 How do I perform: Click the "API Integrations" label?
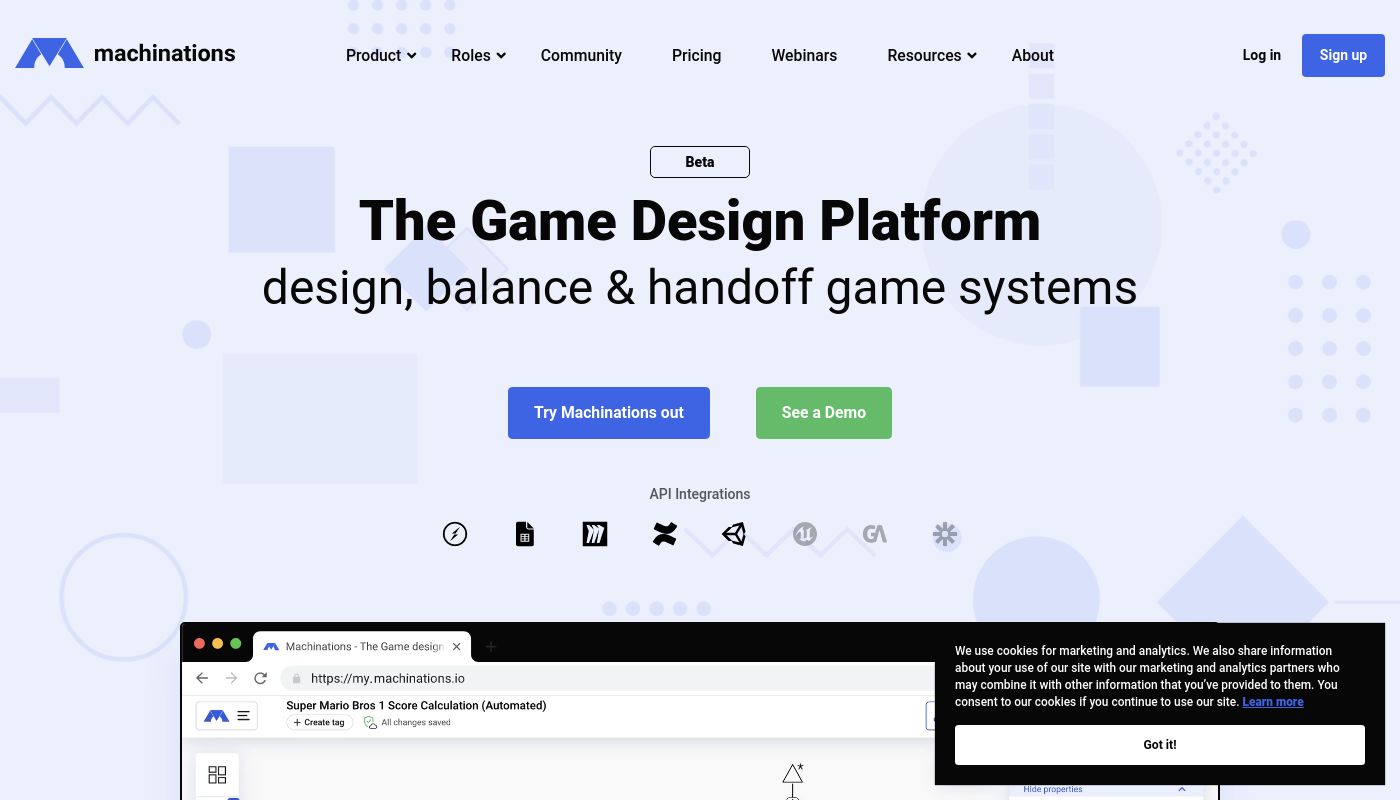(x=700, y=494)
